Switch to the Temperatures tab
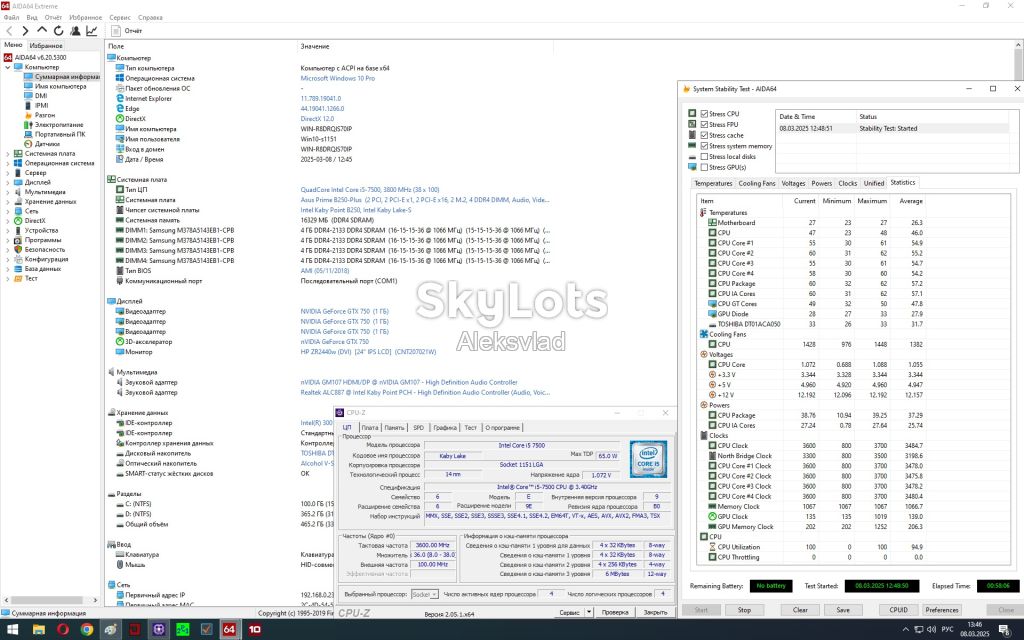 click(713, 184)
